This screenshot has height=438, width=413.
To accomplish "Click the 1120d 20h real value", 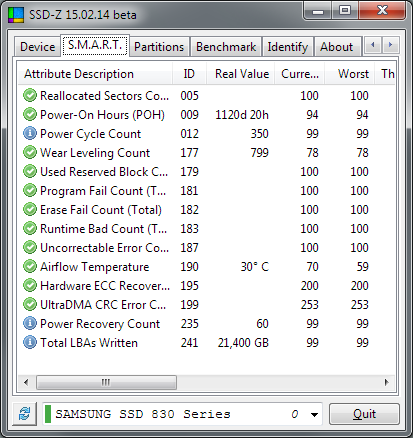I will [x=242, y=115].
